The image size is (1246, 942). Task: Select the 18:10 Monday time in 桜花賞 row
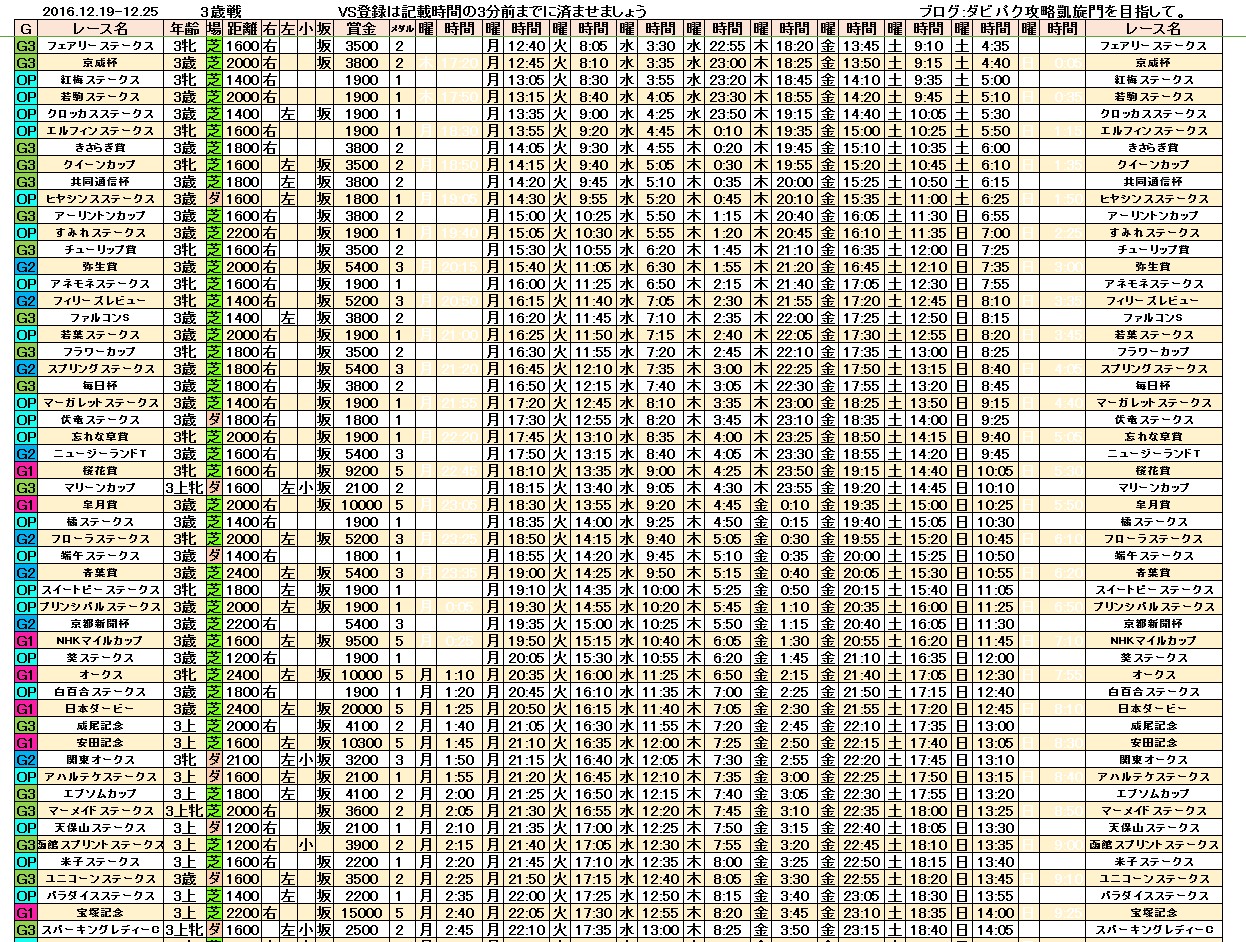tap(525, 471)
